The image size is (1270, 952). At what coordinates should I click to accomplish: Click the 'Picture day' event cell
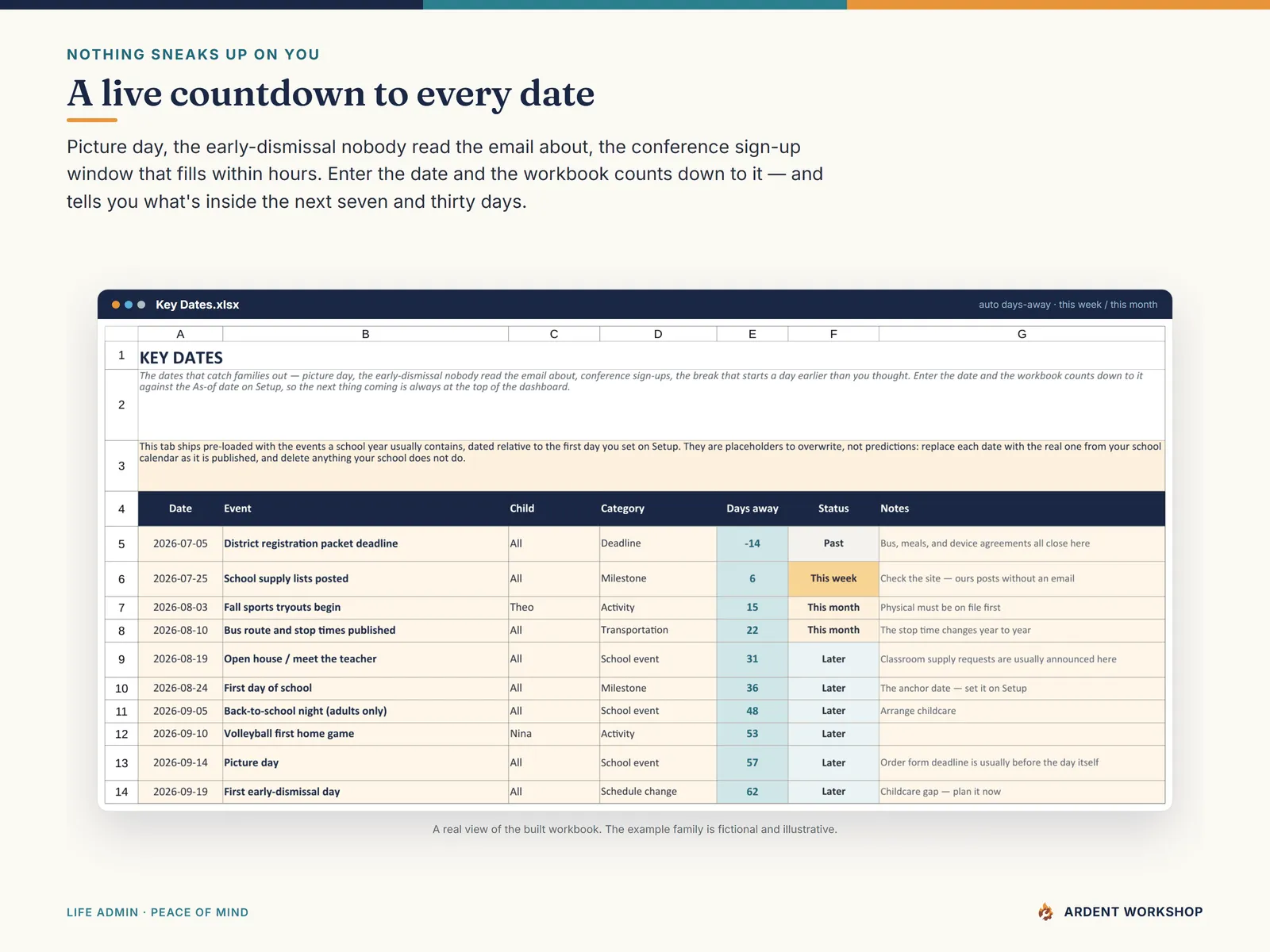pyautogui.click(x=365, y=763)
